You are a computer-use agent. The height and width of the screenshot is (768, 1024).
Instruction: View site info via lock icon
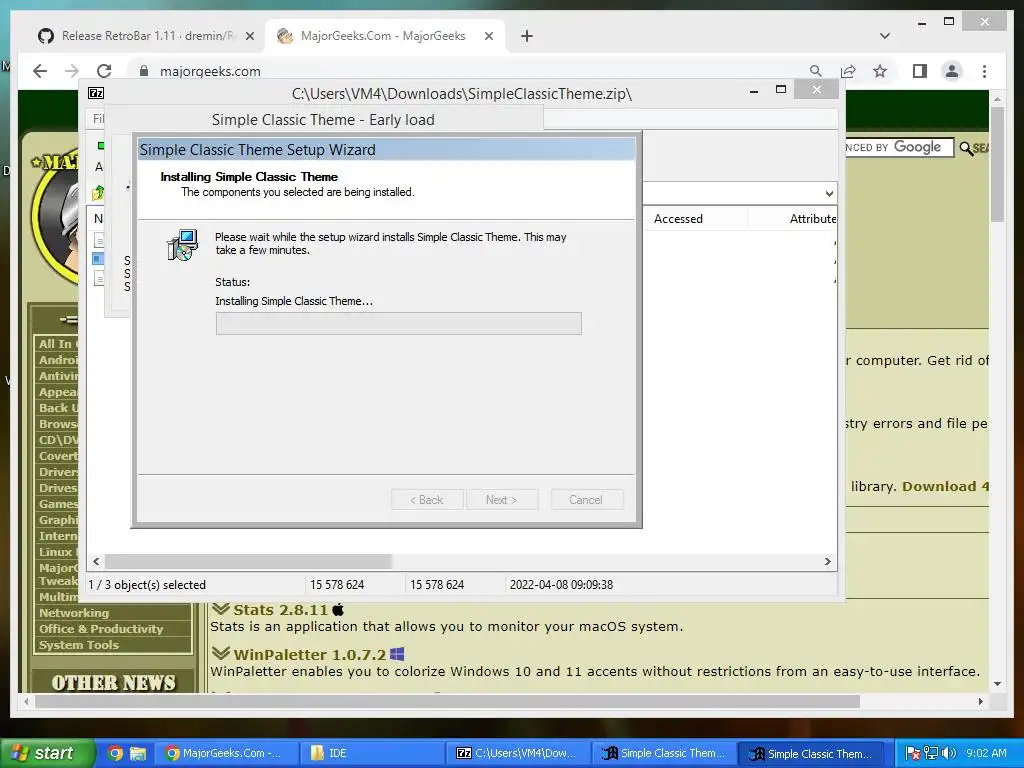(x=144, y=71)
